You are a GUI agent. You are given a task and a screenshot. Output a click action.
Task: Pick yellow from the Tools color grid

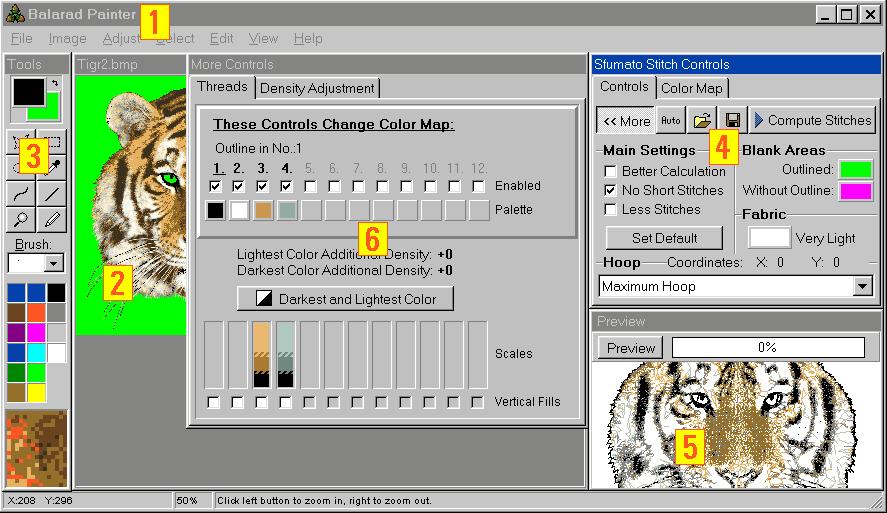point(37,392)
